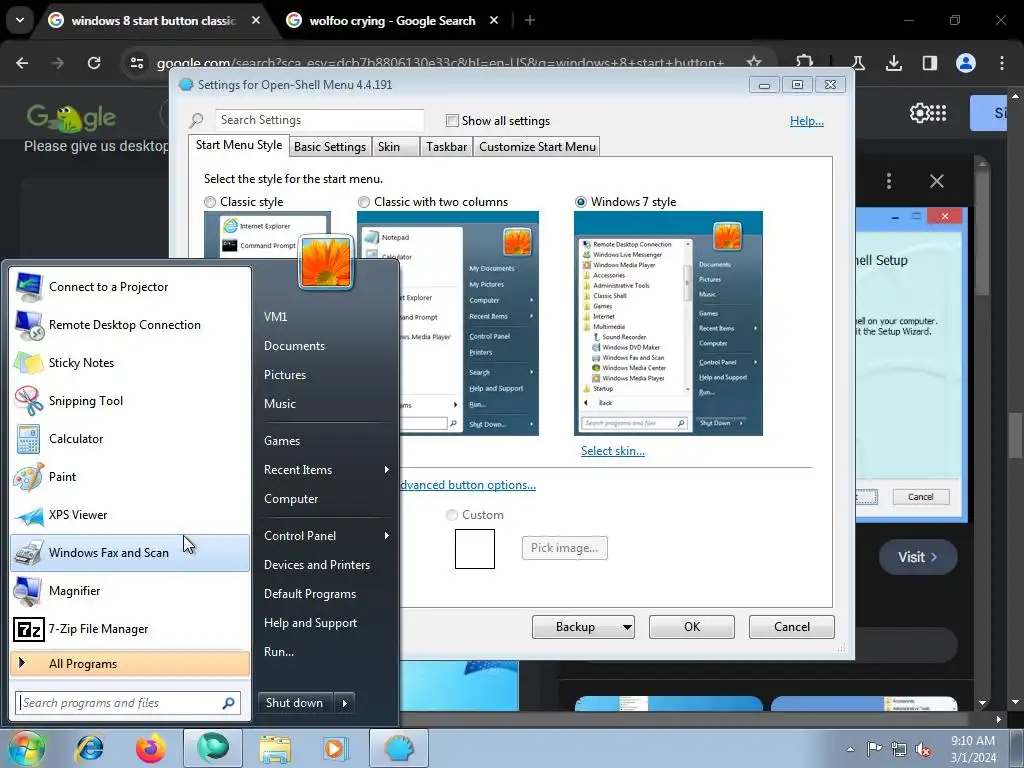
Task: Switch to the Skin tab
Action: click(x=396, y=146)
